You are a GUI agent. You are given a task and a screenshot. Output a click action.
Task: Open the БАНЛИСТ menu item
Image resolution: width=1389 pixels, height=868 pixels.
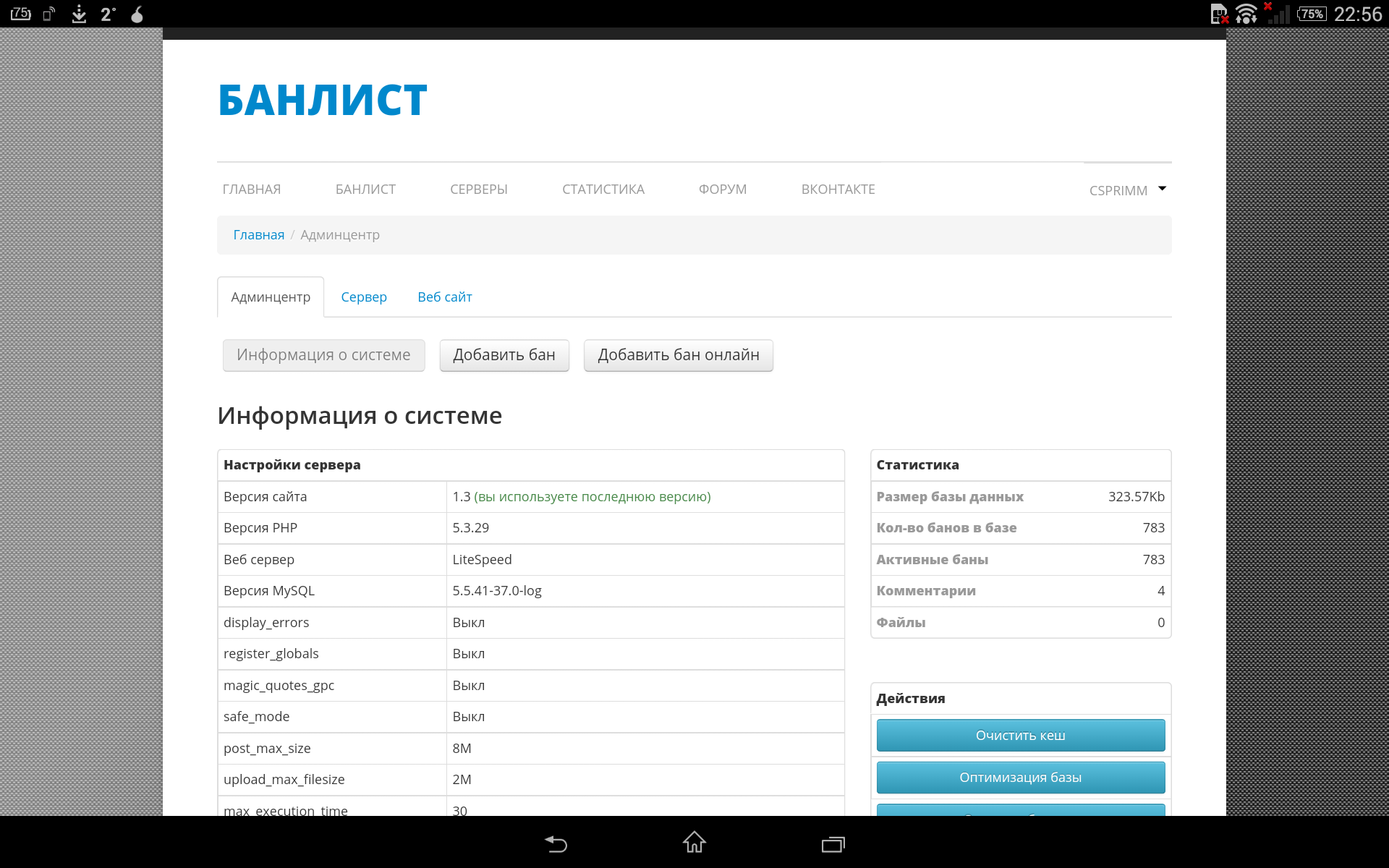(x=365, y=190)
